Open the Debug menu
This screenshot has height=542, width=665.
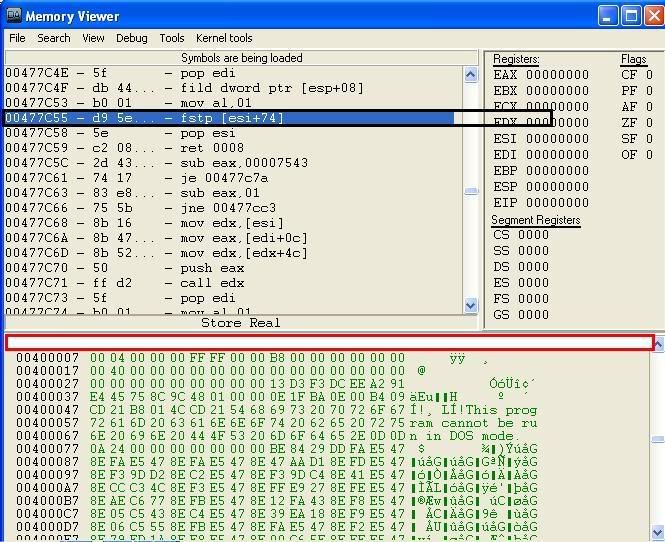pyautogui.click(x=131, y=38)
